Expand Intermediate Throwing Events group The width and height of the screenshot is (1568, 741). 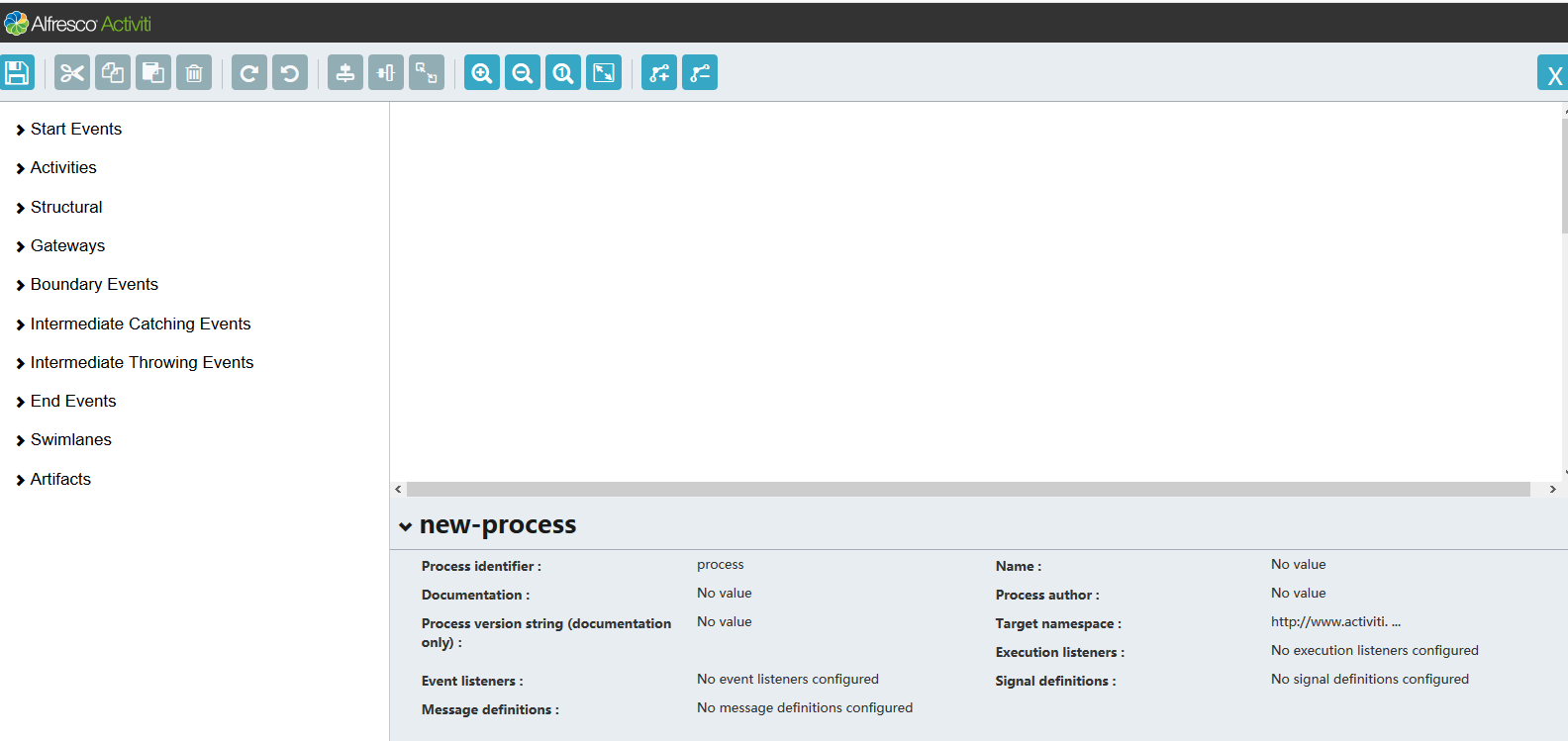coord(135,363)
